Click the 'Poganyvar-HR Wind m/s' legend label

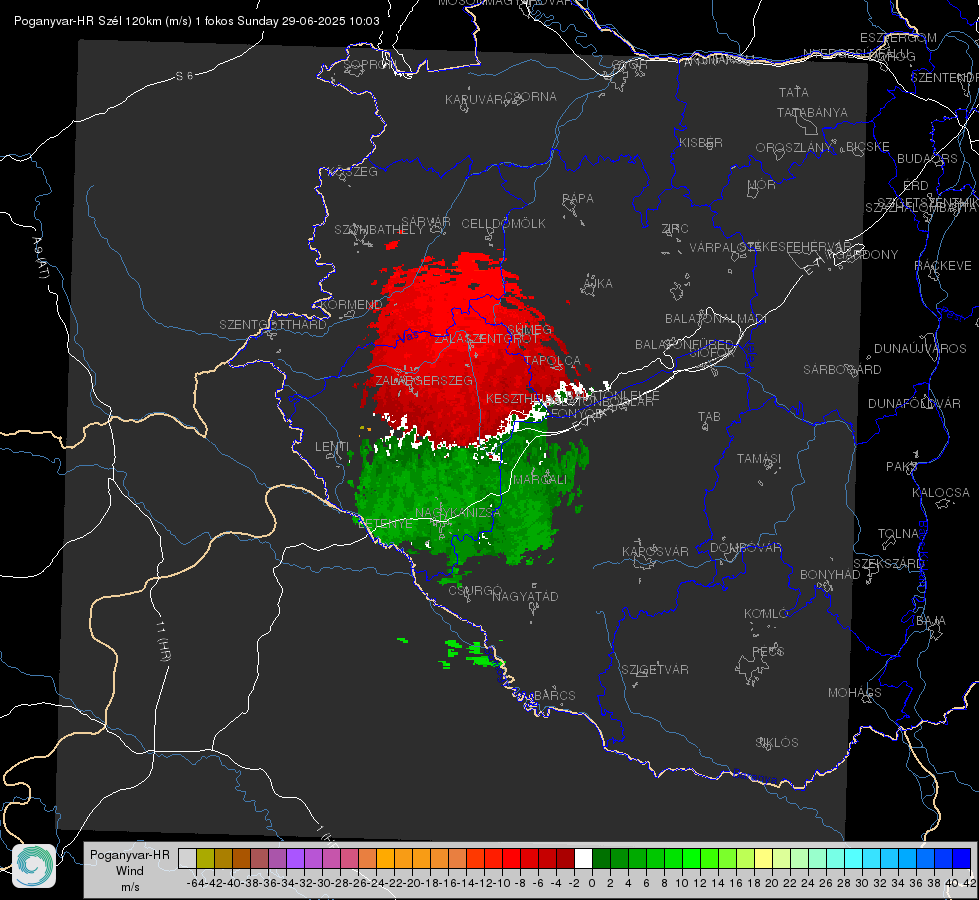point(130,870)
